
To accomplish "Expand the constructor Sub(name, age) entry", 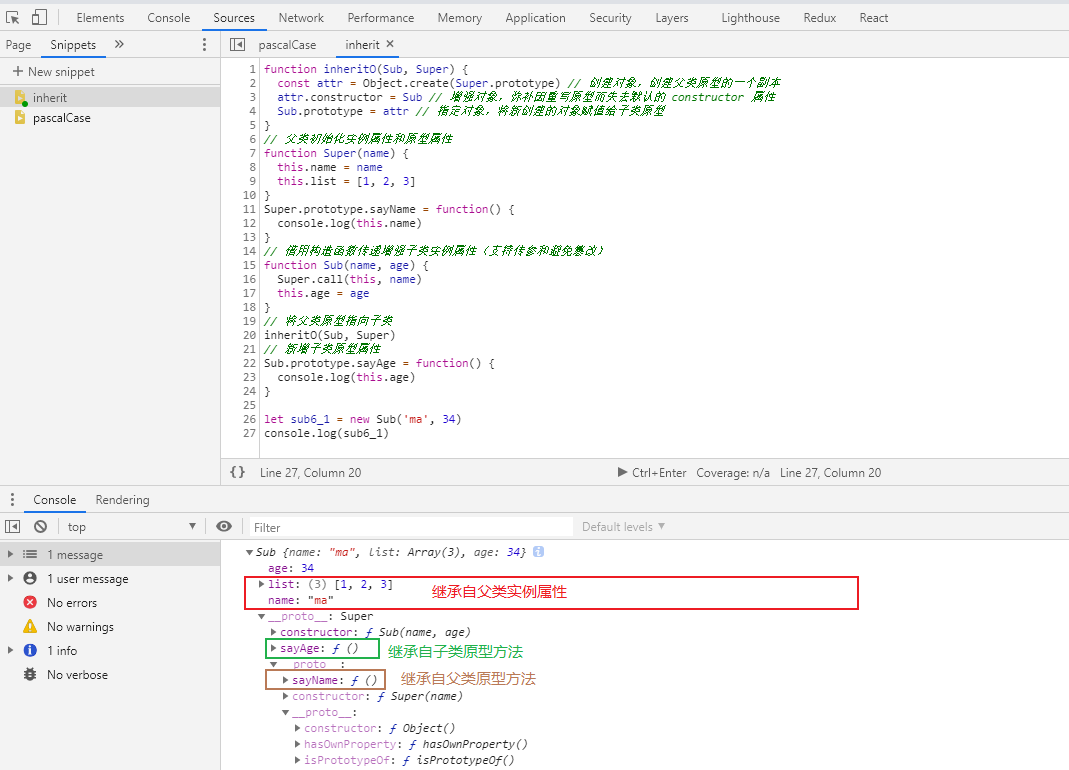I will click(x=273, y=632).
